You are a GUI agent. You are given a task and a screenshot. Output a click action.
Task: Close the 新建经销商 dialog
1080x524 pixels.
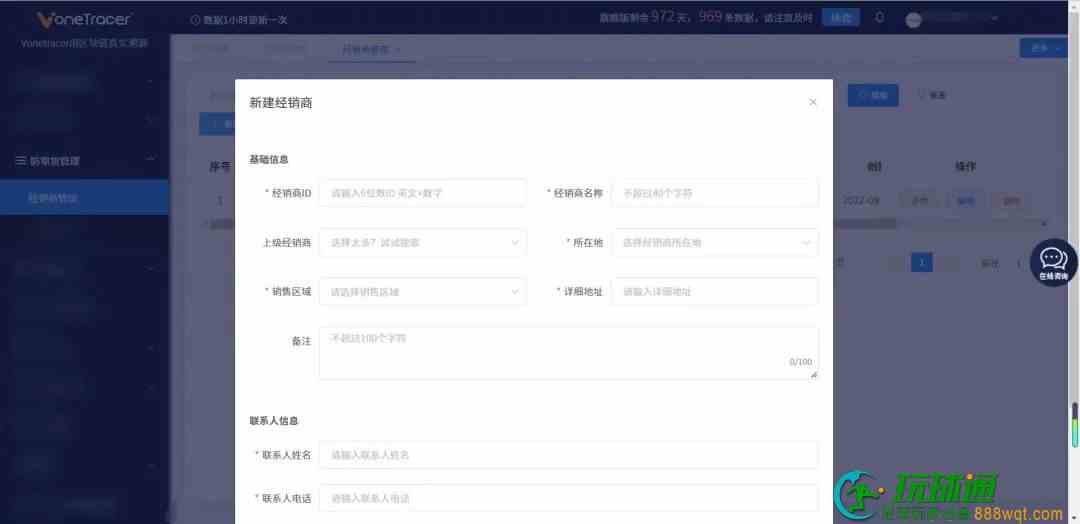[x=813, y=102]
